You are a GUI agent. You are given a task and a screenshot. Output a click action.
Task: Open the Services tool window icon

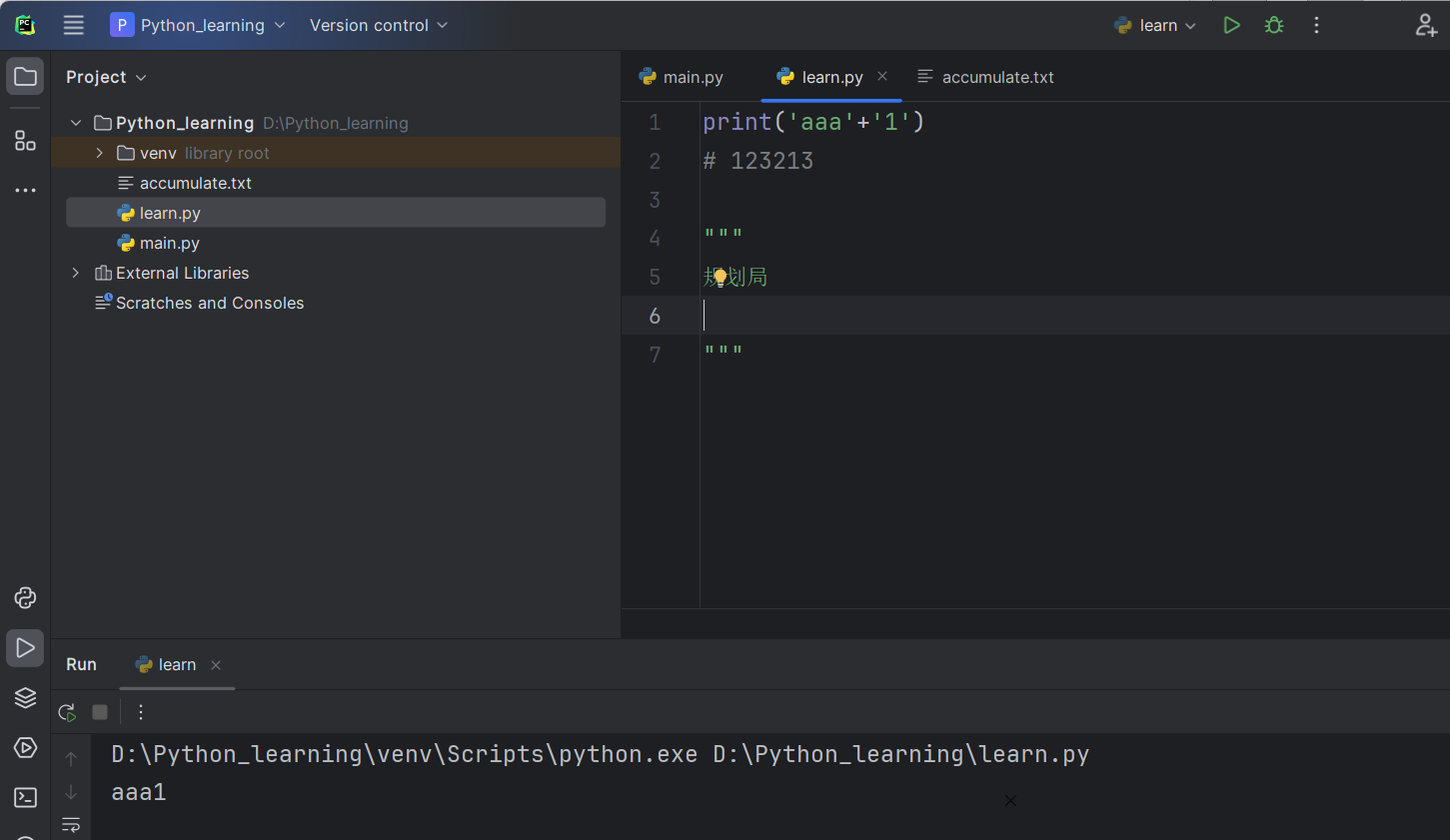coord(25,747)
